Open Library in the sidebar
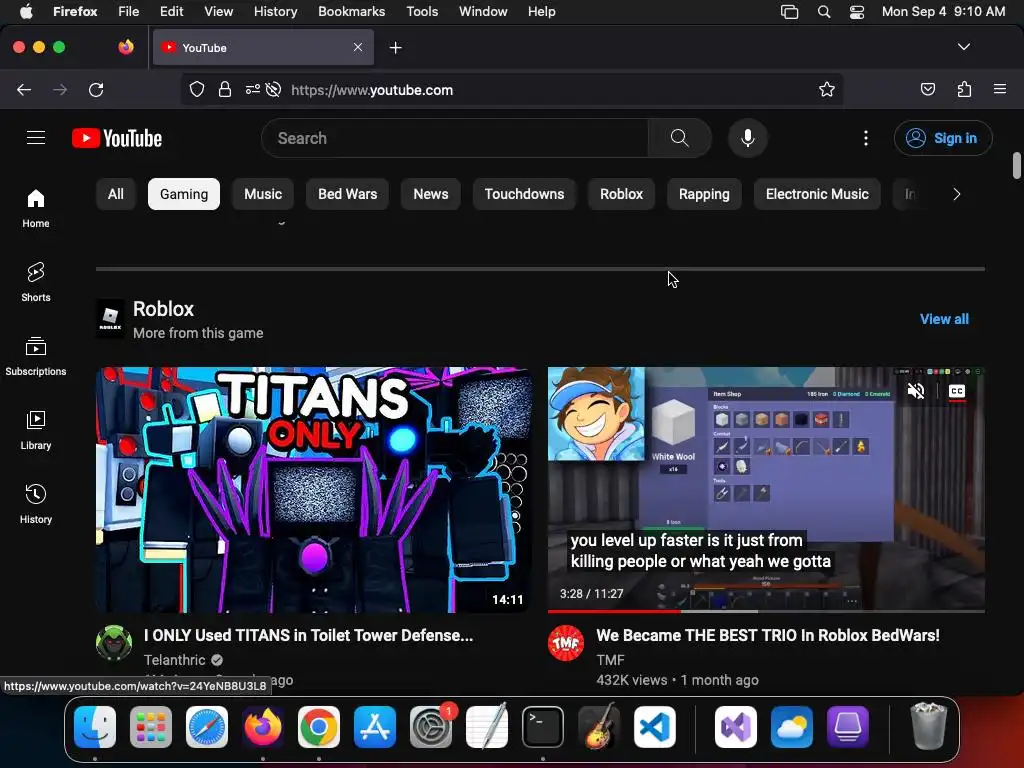This screenshot has height=768, width=1024. (36, 430)
